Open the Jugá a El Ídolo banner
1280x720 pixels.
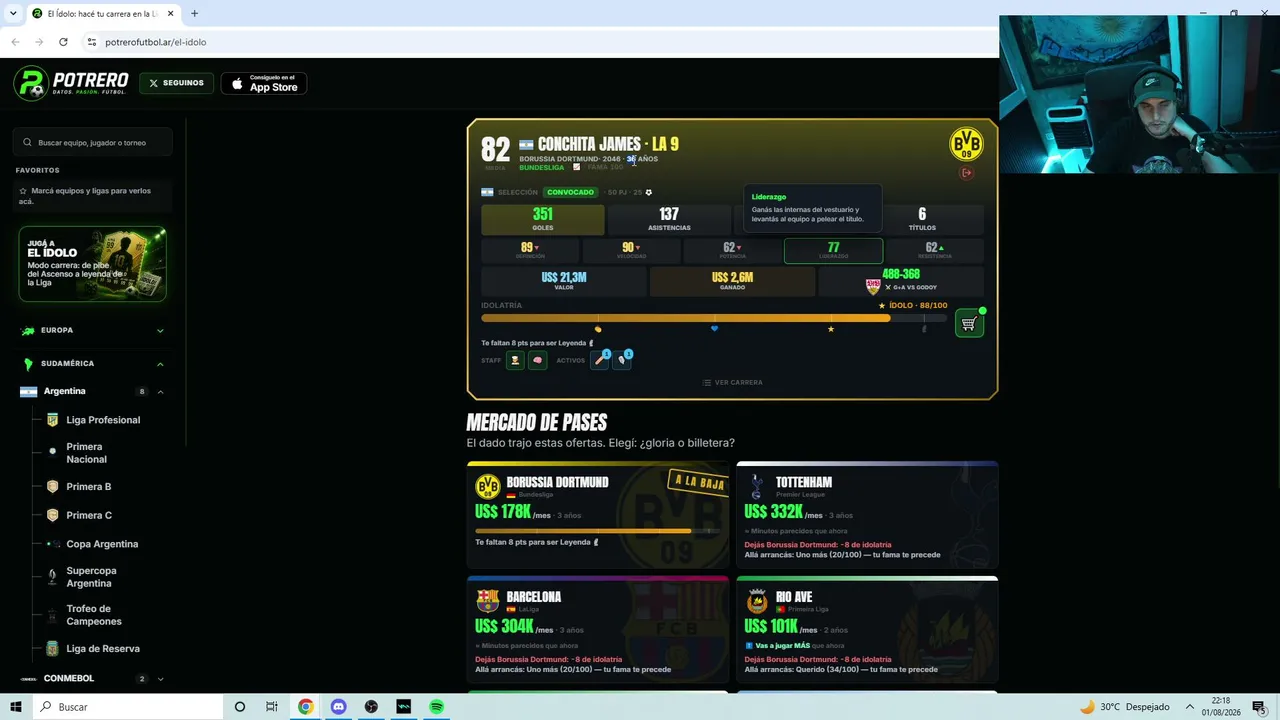click(92, 264)
